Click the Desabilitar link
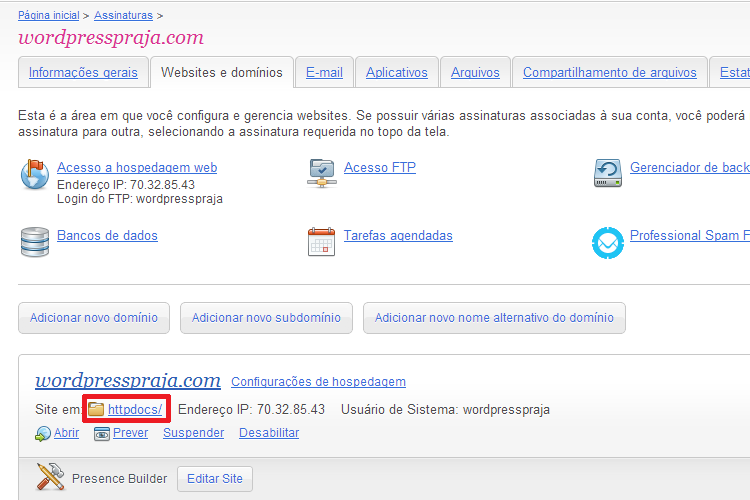This screenshot has height=500, width=750. click(269, 433)
